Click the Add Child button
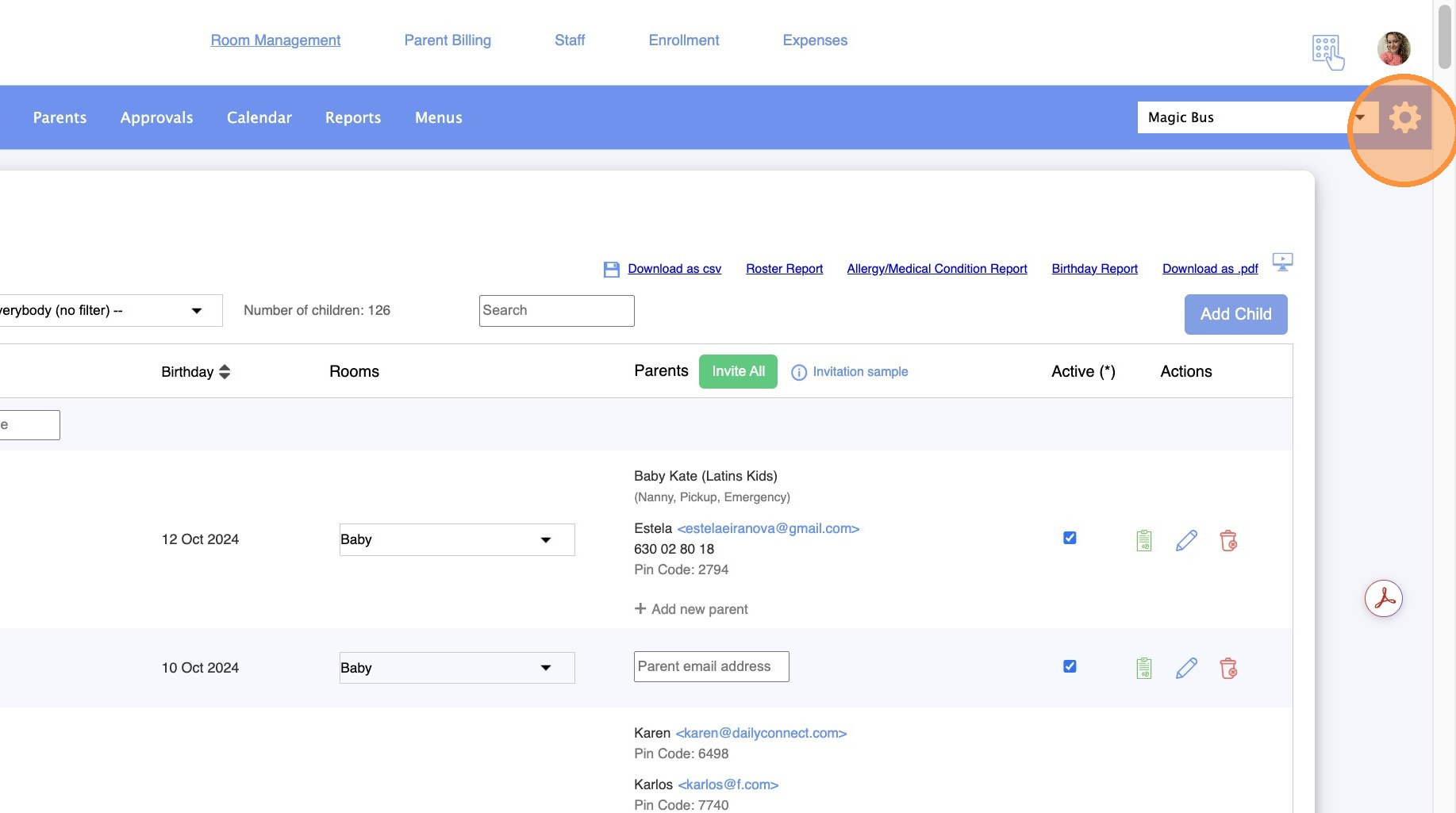Viewport: 1456px width, 813px height. click(x=1235, y=314)
